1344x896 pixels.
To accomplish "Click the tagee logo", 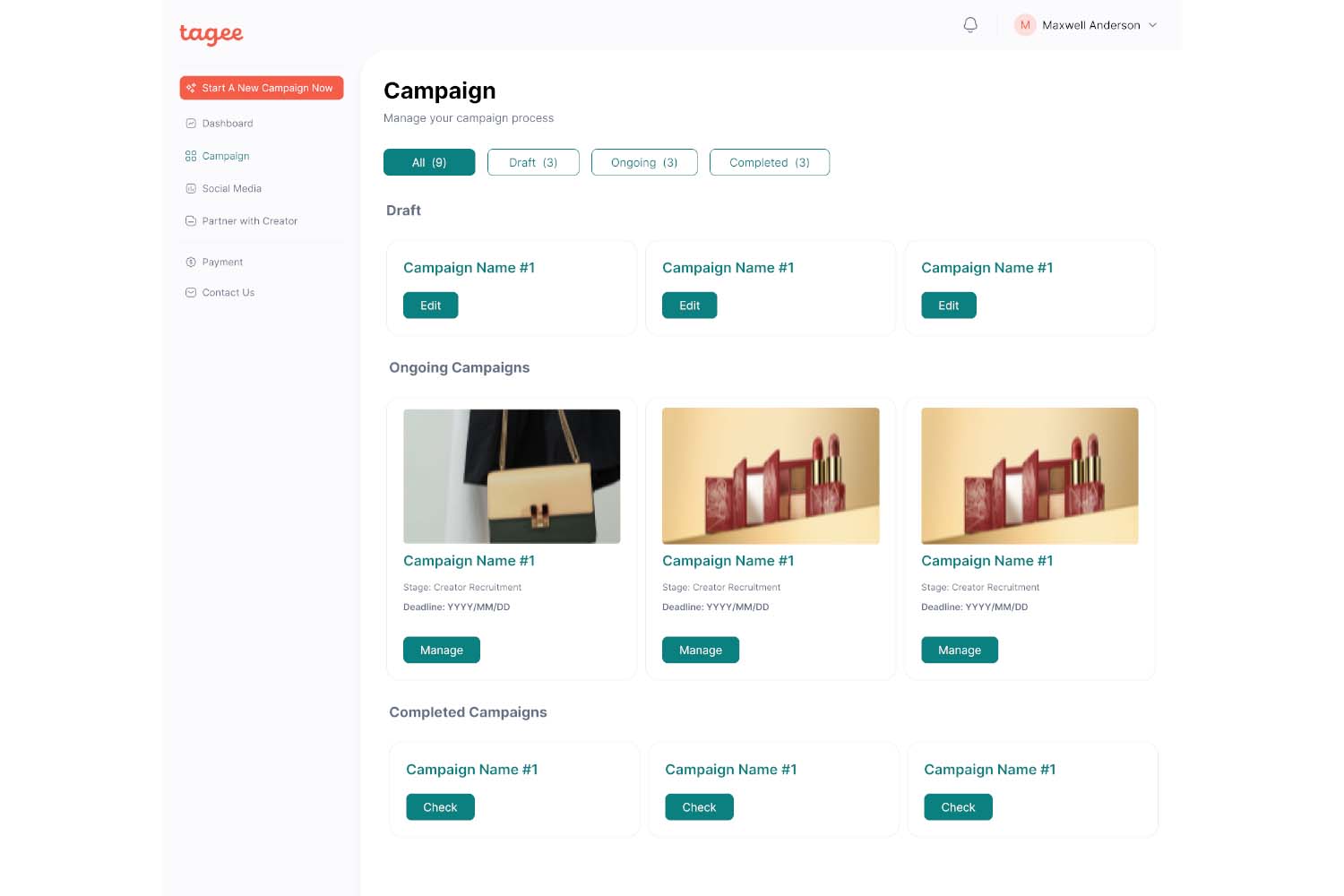I will (x=211, y=34).
